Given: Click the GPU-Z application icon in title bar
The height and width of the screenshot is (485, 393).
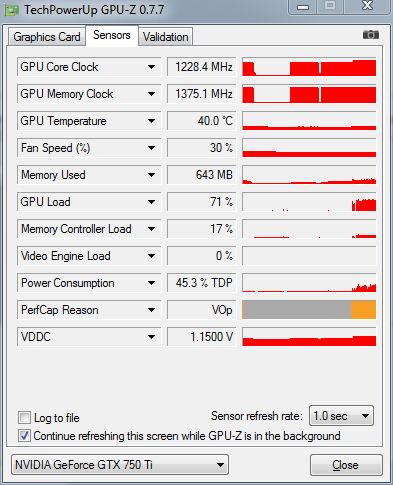Looking at the screenshot, I should (x=11, y=10).
